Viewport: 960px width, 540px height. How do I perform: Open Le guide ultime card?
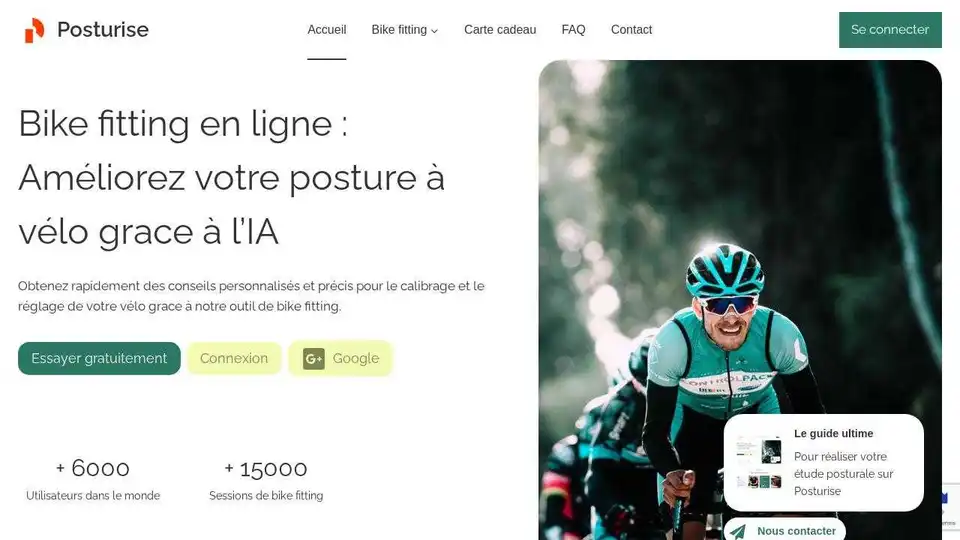823,462
